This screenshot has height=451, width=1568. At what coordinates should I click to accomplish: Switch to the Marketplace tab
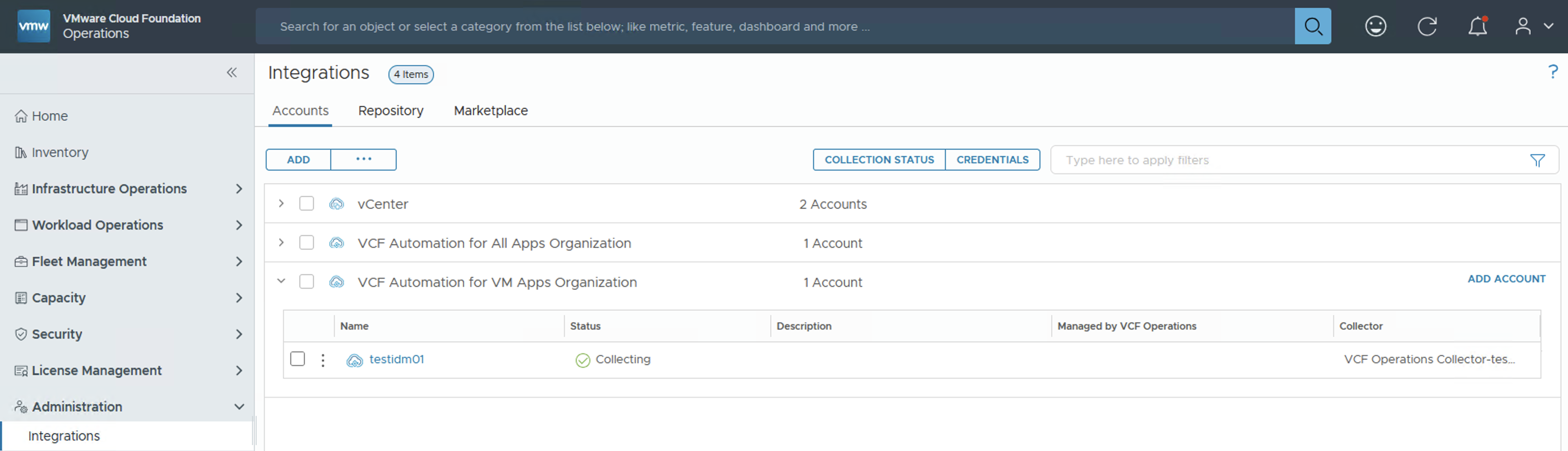pos(490,111)
